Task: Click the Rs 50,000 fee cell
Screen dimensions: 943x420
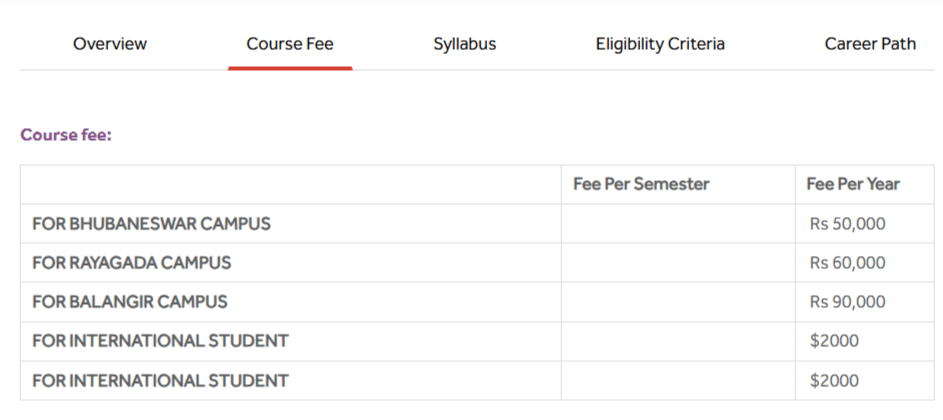Action: (847, 224)
